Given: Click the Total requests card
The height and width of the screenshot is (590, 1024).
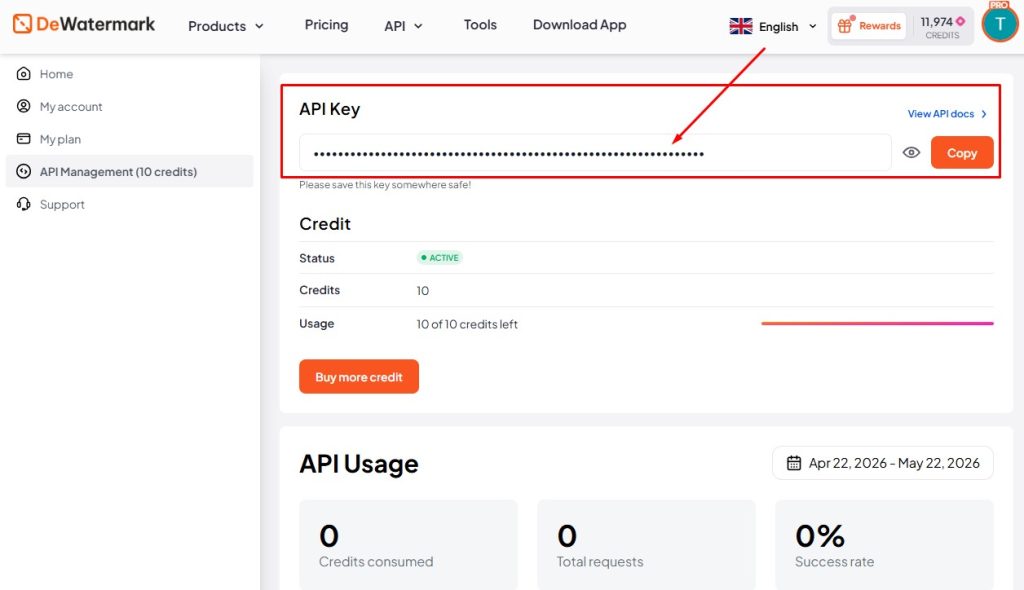Looking at the screenshot, I should (646, 544).
